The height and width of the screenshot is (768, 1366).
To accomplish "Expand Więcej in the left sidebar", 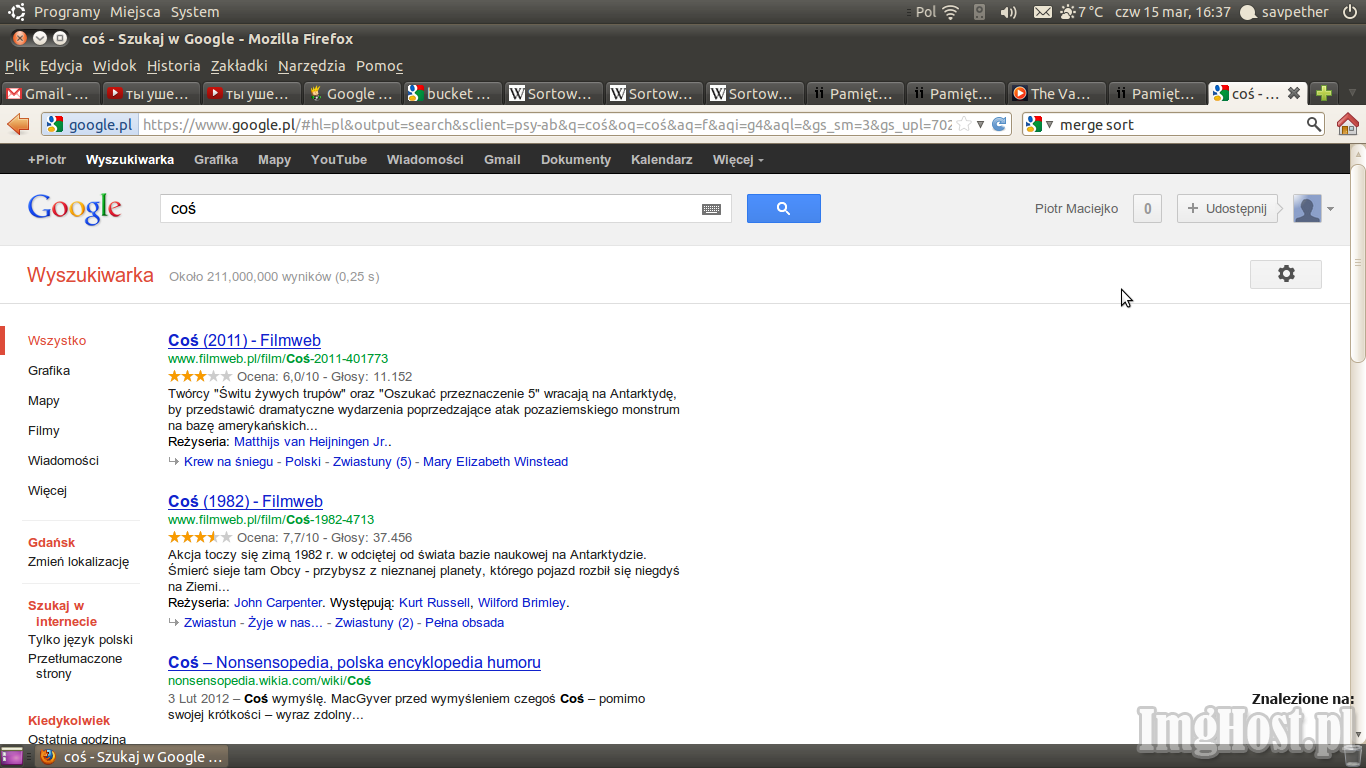I will point(47,491).
